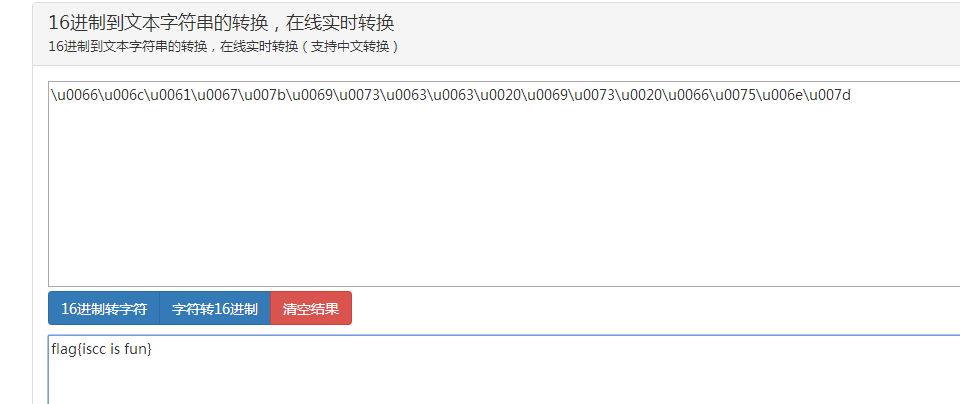This screenshot has height=404, width=960.
Task: Click the word iscc in the output
Action: pyautogui.click(x=93, y=350)
